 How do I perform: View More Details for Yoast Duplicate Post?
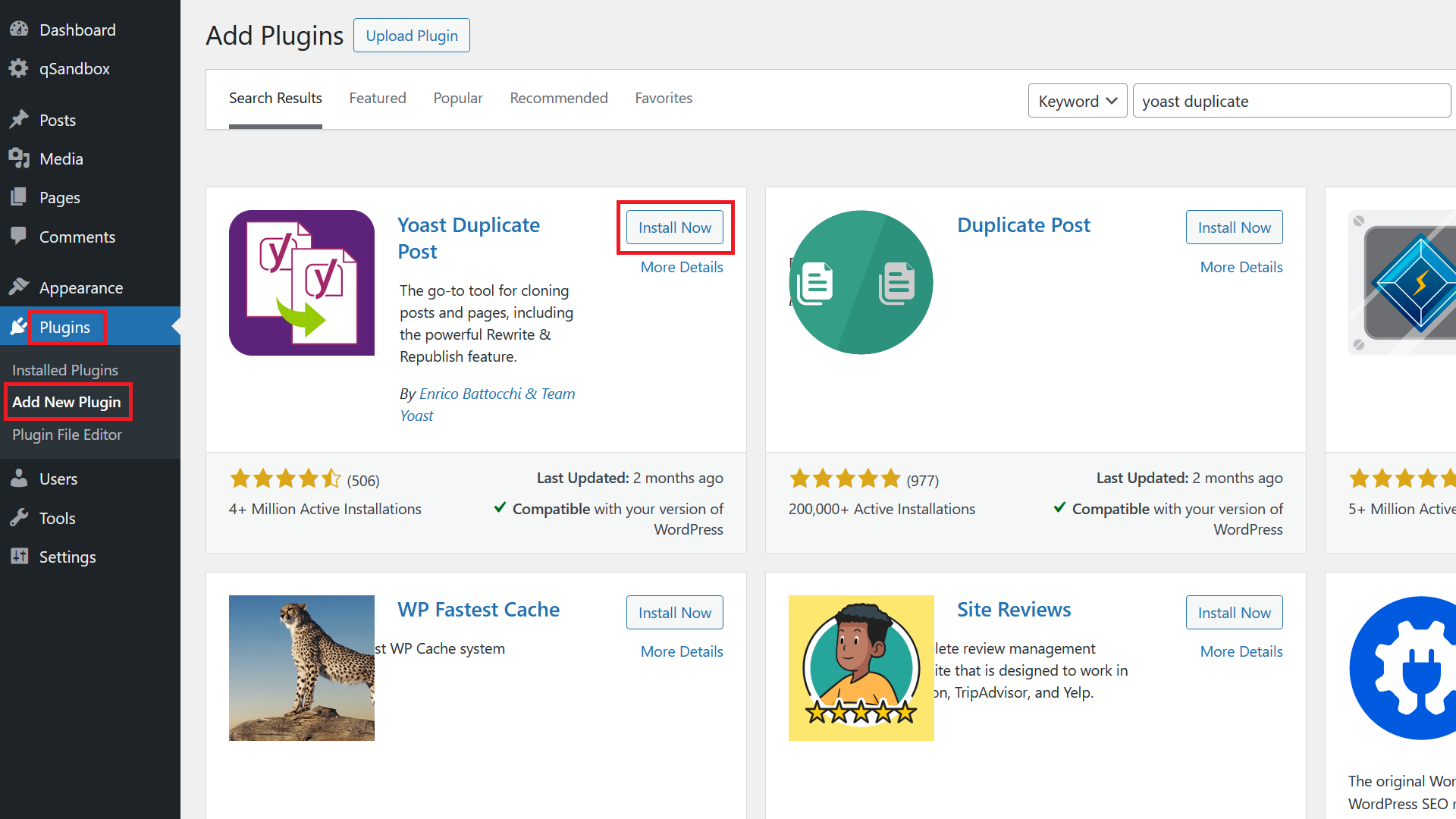tap(682, 267)
